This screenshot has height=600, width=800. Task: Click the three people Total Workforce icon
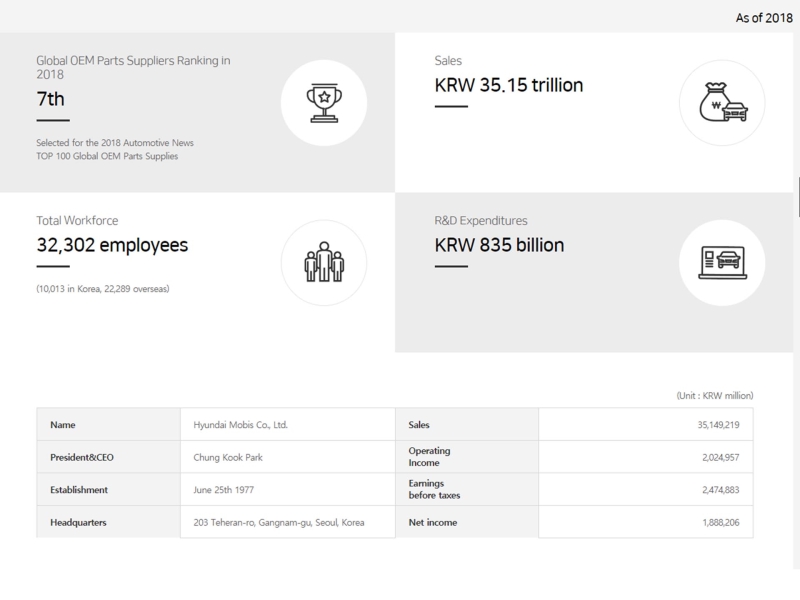click(324, 263)
